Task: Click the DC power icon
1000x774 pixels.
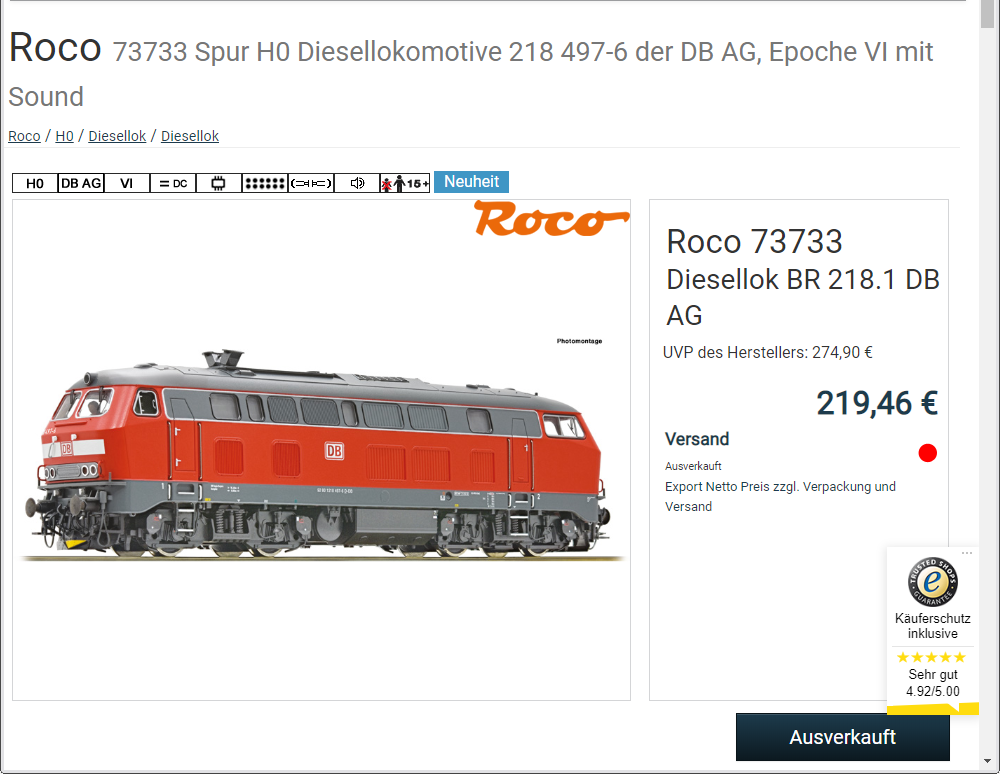Action: click(x=173, y=184)
